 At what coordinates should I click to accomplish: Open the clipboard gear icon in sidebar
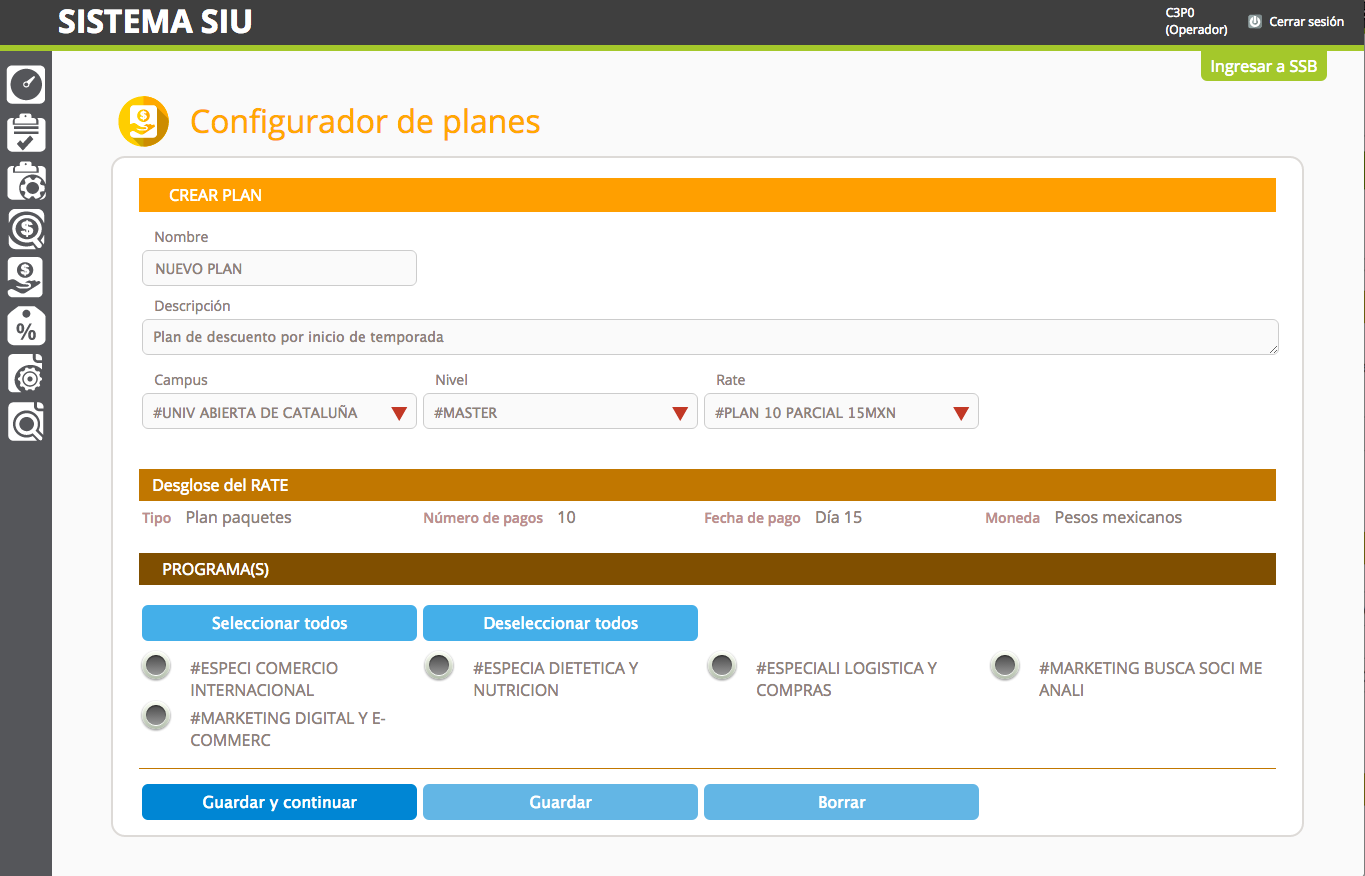pos(27,182)
